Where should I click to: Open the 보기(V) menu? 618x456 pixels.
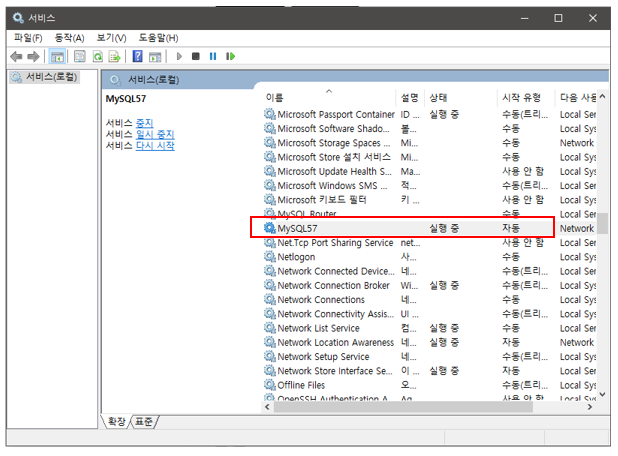(x=112, y=38)
